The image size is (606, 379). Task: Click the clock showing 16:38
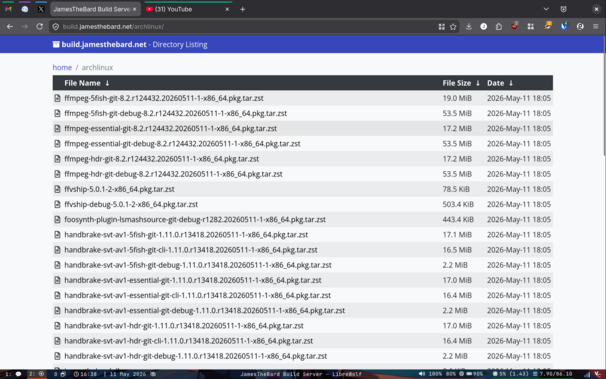click(85, 374)
